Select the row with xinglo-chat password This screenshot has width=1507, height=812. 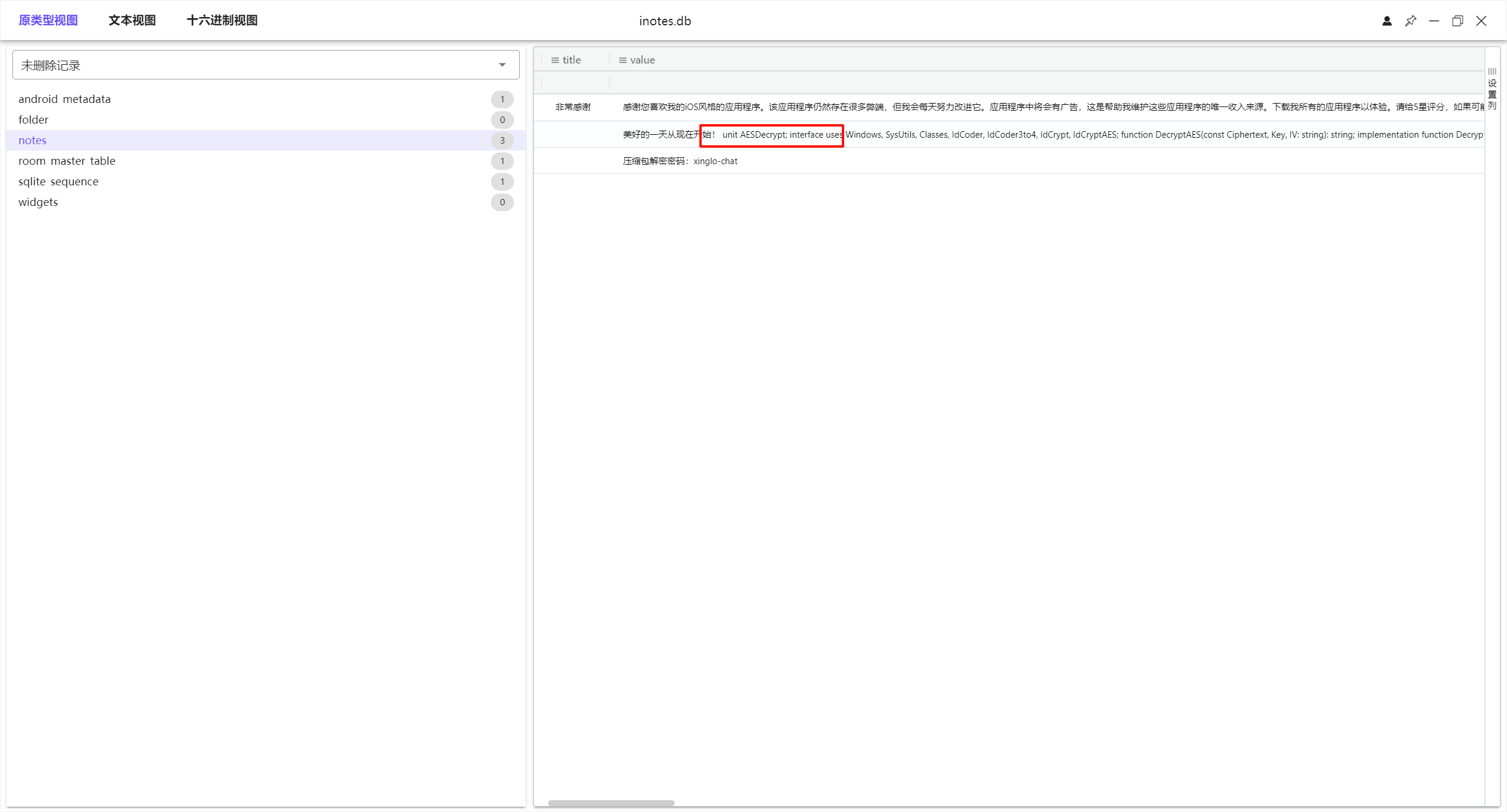tap(680, 161)
